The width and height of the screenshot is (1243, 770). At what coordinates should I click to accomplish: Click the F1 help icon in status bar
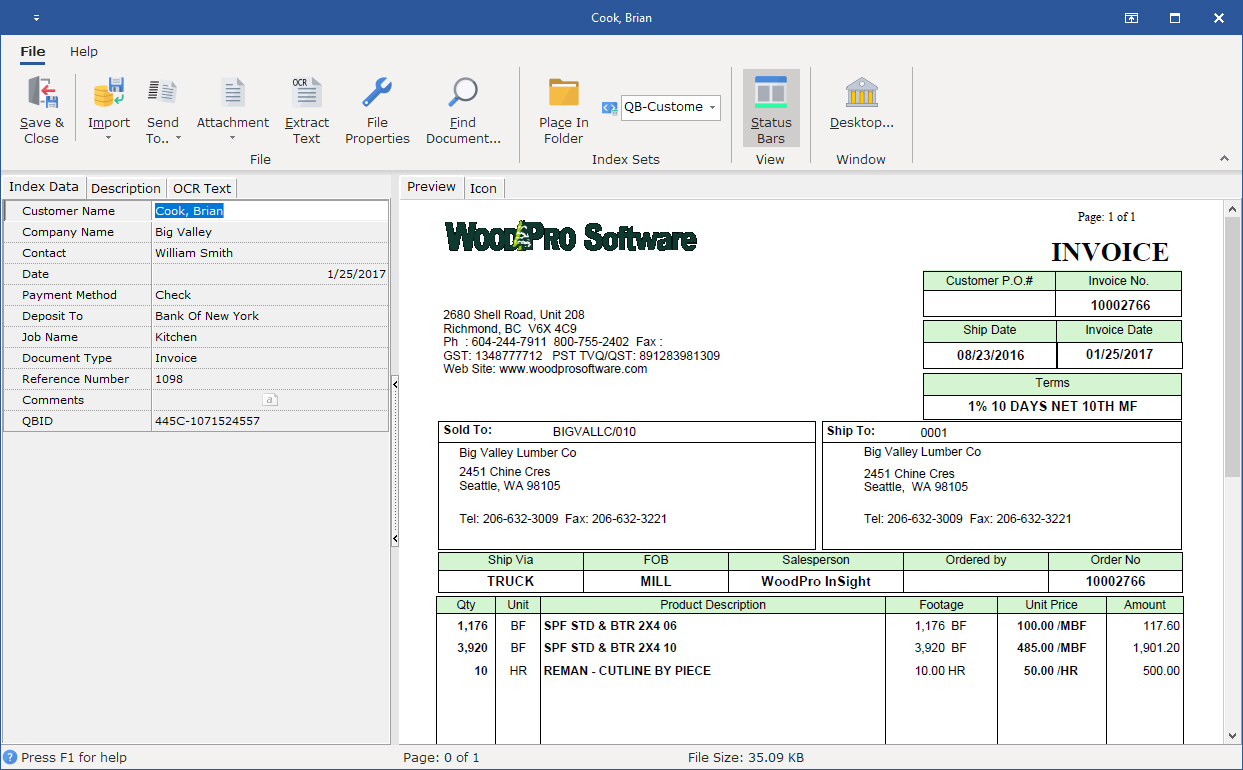(10, 757)
